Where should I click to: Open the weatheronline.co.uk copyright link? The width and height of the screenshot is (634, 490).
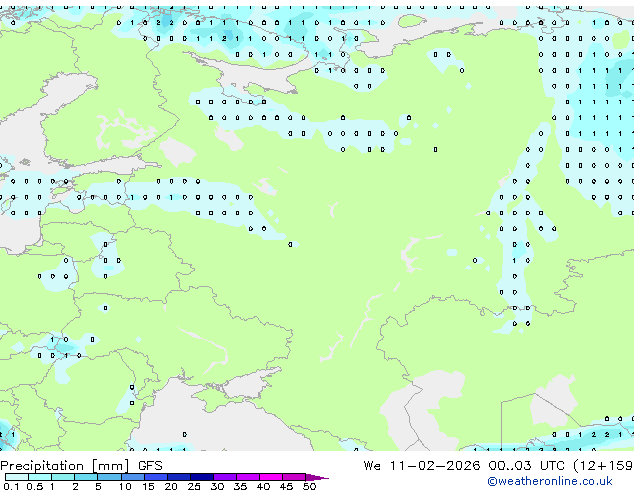tap(549, 481)
